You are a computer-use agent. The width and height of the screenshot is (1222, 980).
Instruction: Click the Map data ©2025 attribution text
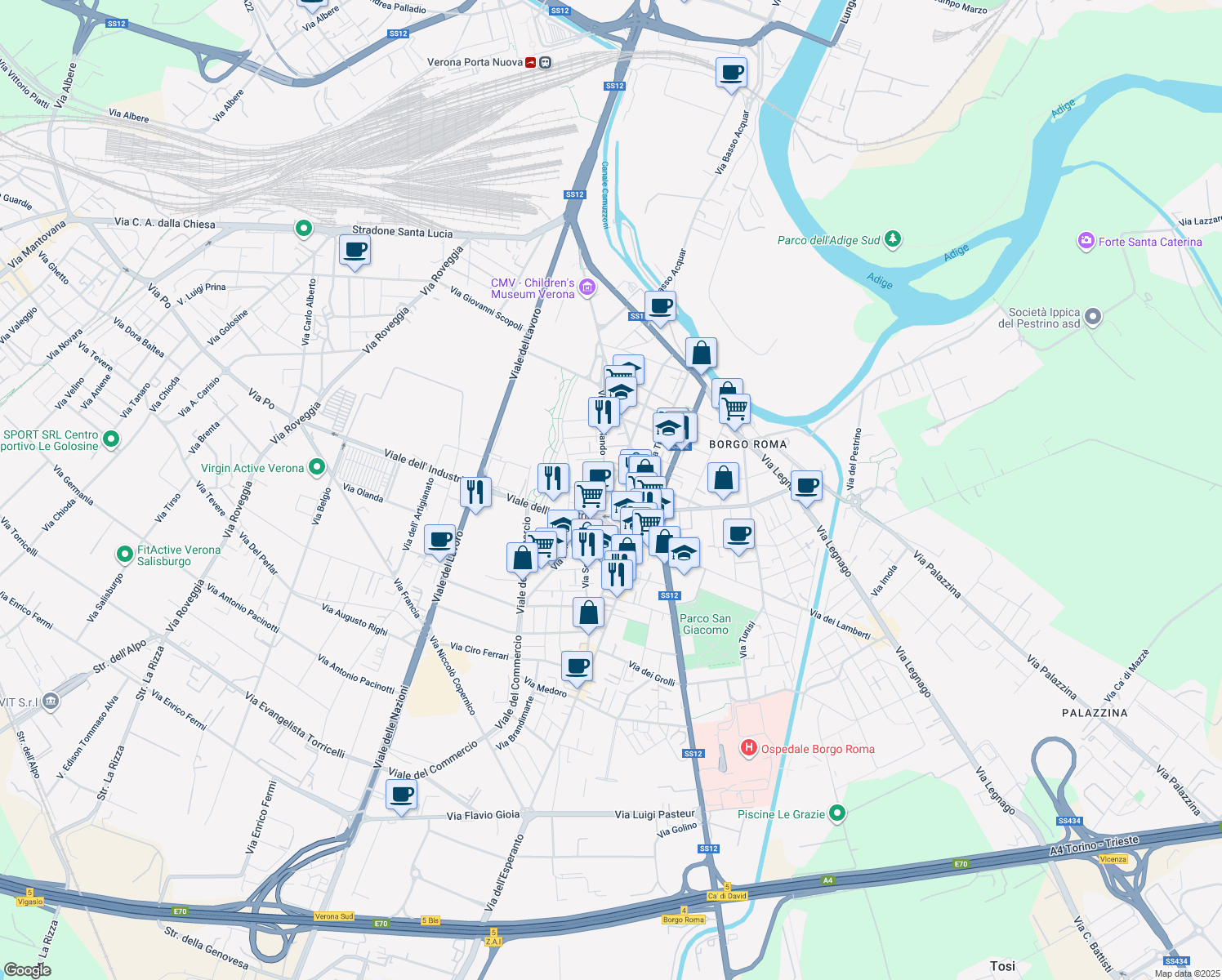pos(1187,973)
